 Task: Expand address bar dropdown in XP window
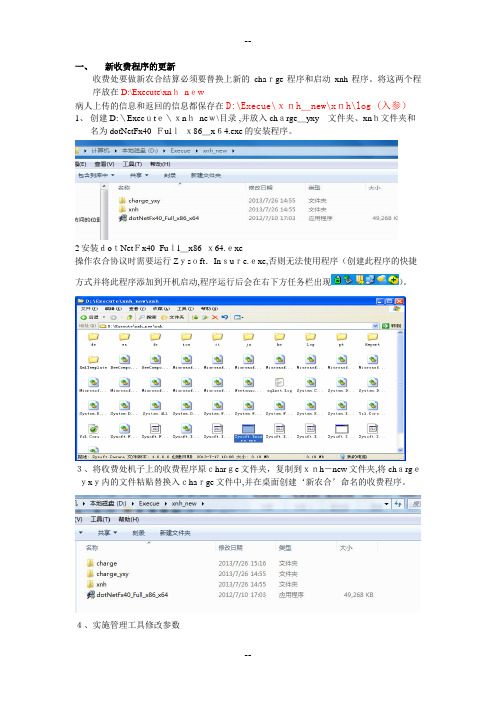coord(376,325)
